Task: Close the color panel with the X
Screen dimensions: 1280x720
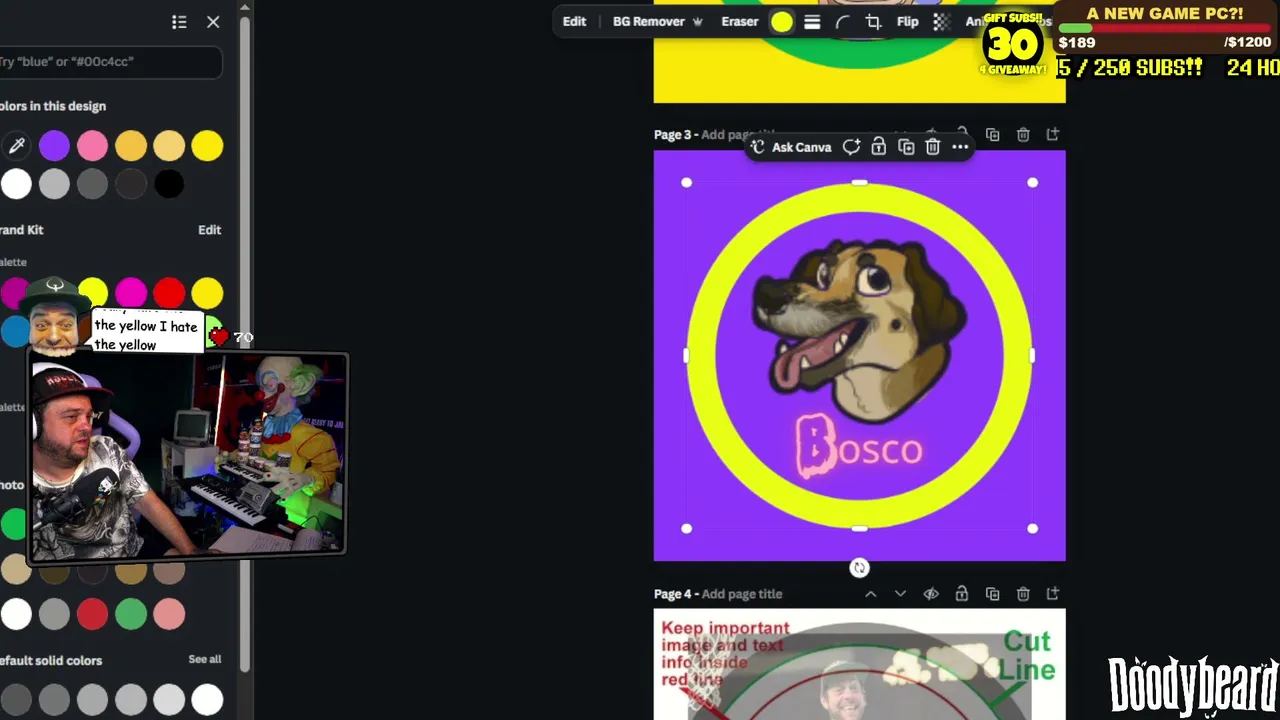Action: [x=213, y=22]
